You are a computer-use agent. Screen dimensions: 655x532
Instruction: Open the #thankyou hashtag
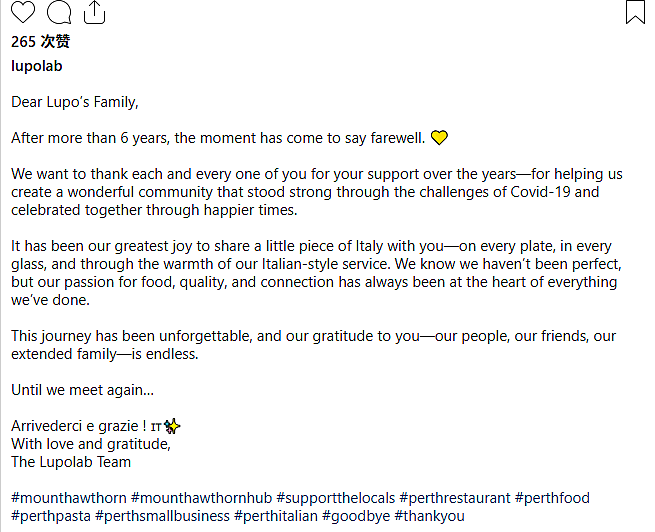pos(429,516)
